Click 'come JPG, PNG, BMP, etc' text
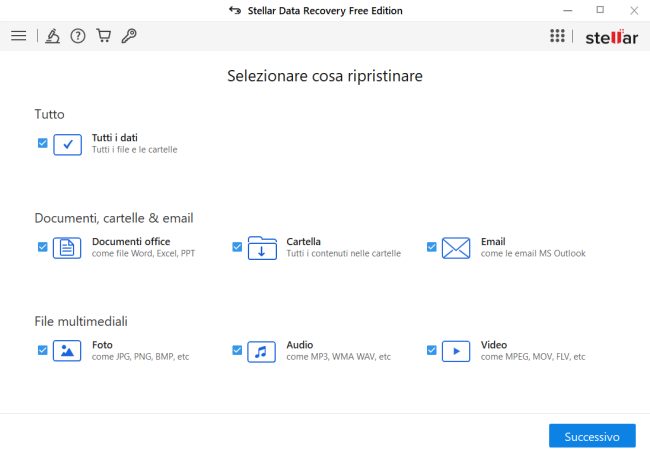Viewport: 650px width, 457px height. [140, 357]
